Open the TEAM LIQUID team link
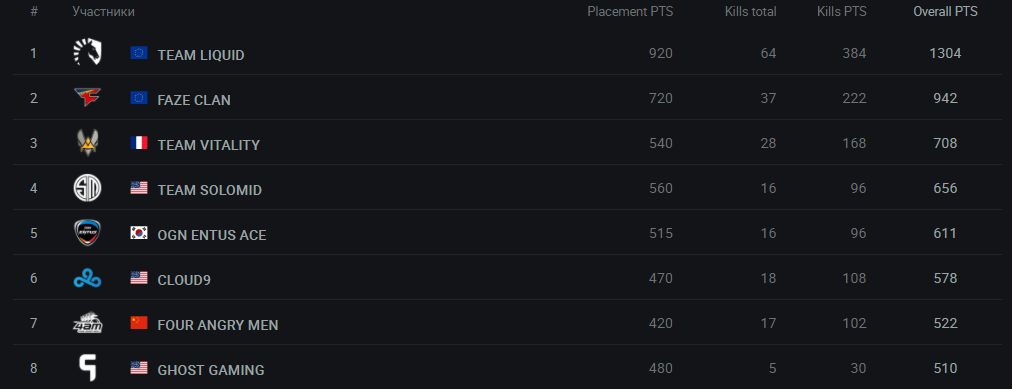1012x389 pixels. 201,55
